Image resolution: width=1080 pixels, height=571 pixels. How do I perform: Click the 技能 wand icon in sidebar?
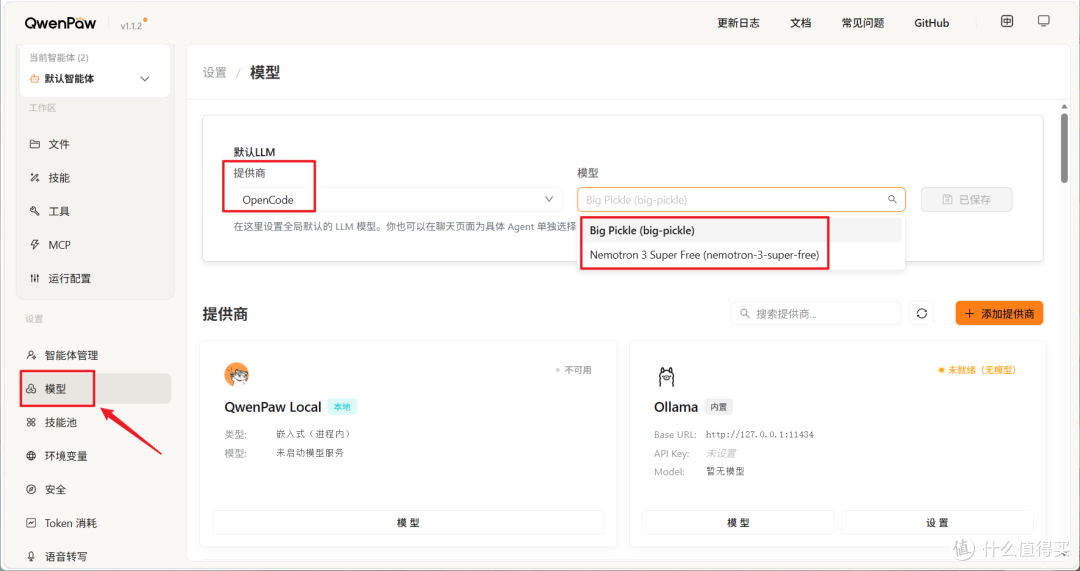pyautogui.click(x=34, y=178)
